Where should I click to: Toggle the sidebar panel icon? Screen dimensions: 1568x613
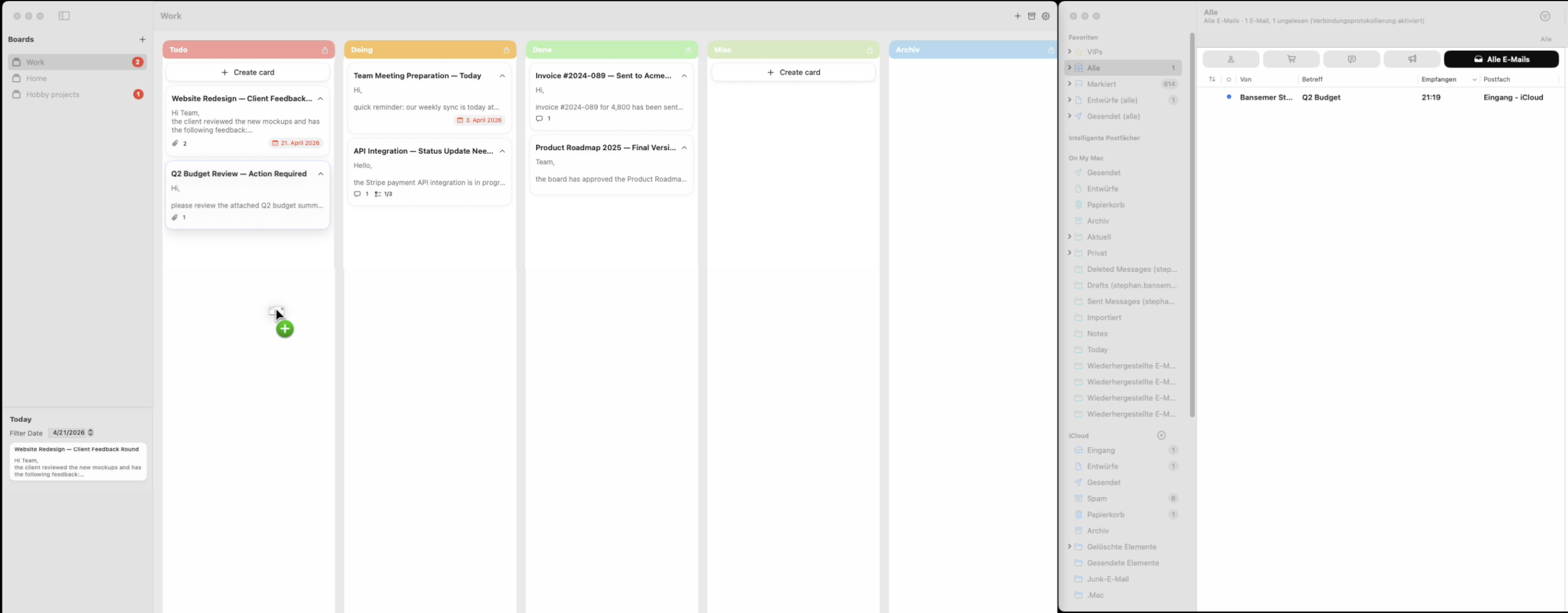[64, 16]
